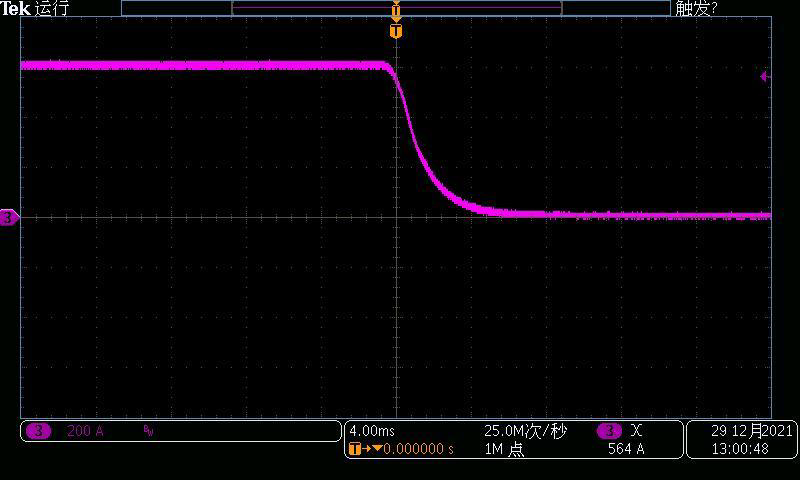Click the bandwidth limit icon for channel 3

pyautogui.click(x=148, y=431)
